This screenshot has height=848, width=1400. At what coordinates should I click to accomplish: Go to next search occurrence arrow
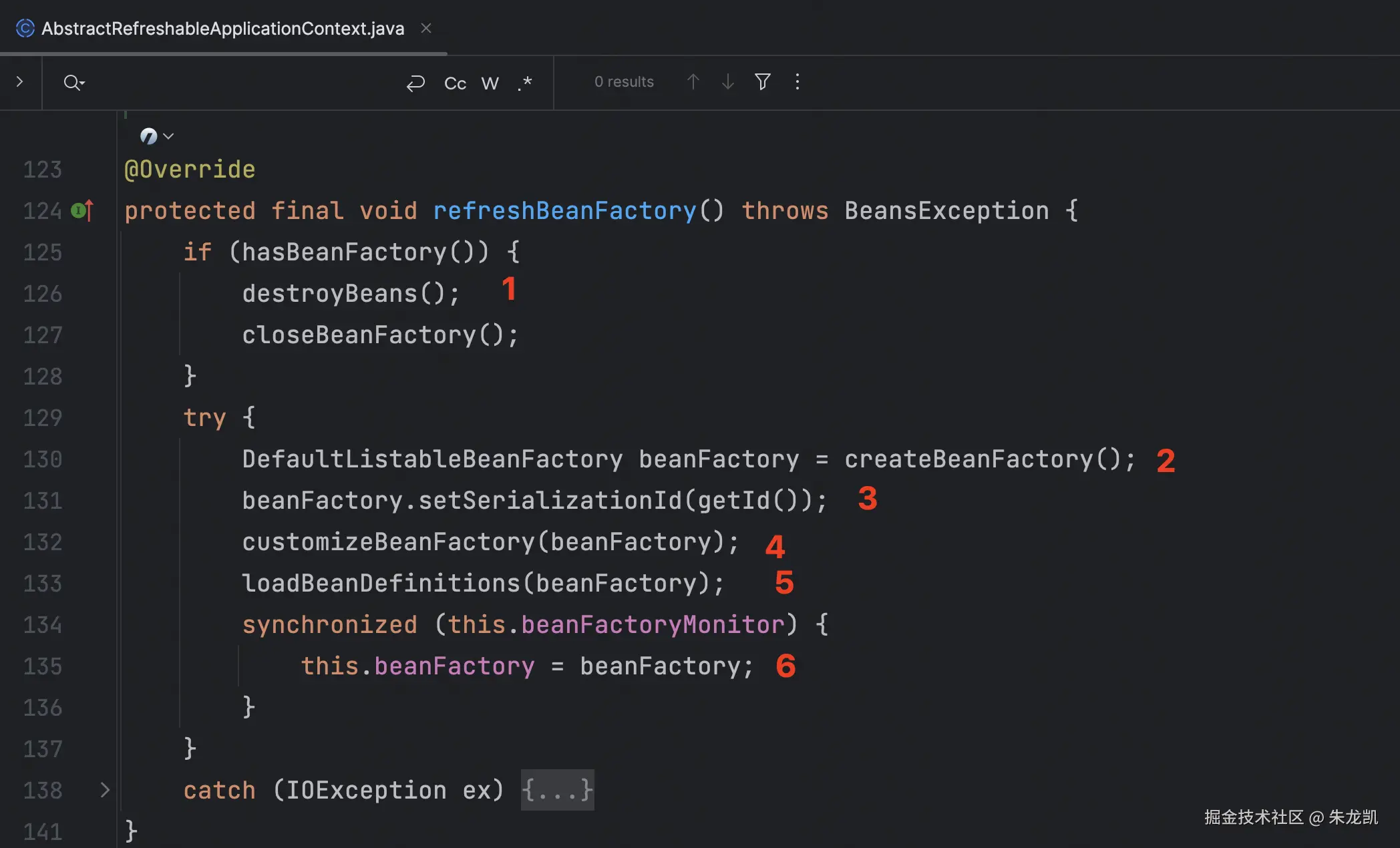click(727, 81)
